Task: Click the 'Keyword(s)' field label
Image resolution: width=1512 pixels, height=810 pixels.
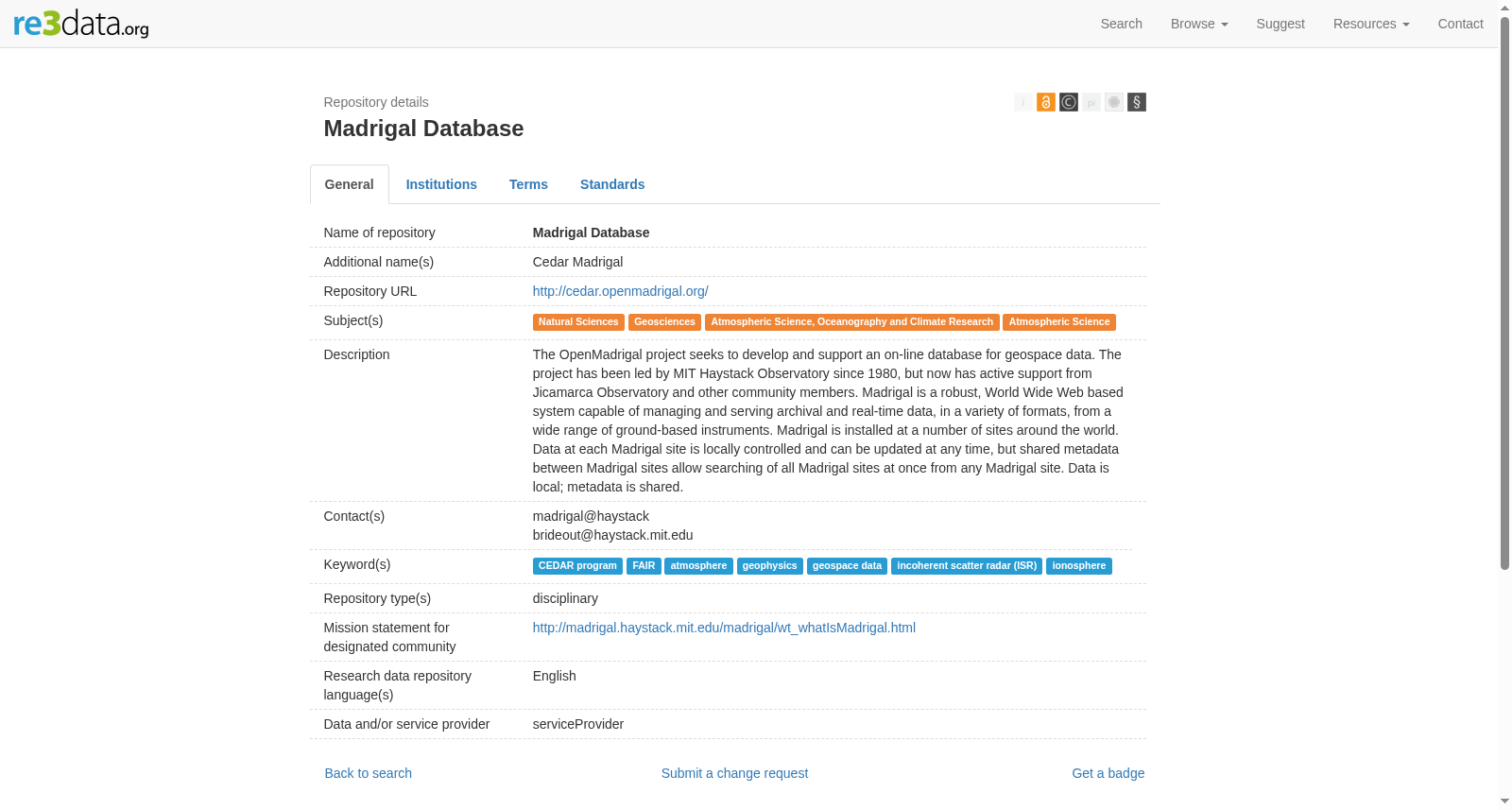Action: pyautogui.click(x=357, y=564)
